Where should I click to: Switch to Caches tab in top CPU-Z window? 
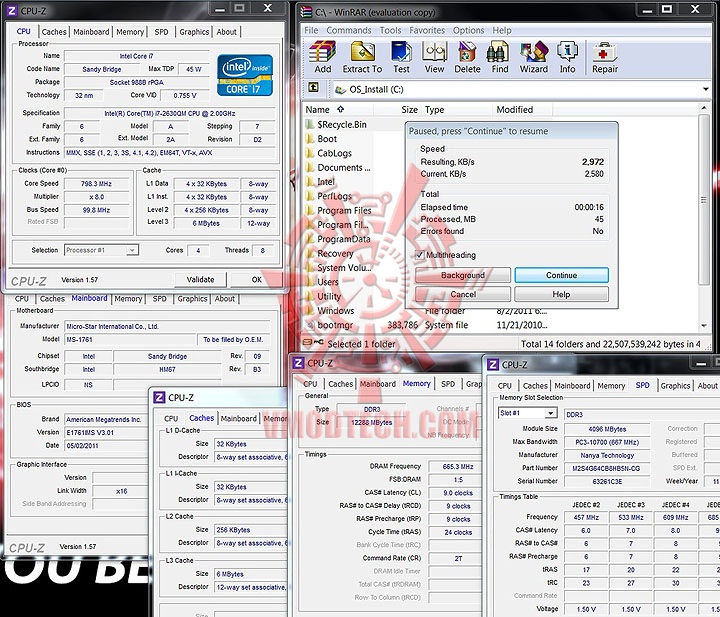coord(54,32)
